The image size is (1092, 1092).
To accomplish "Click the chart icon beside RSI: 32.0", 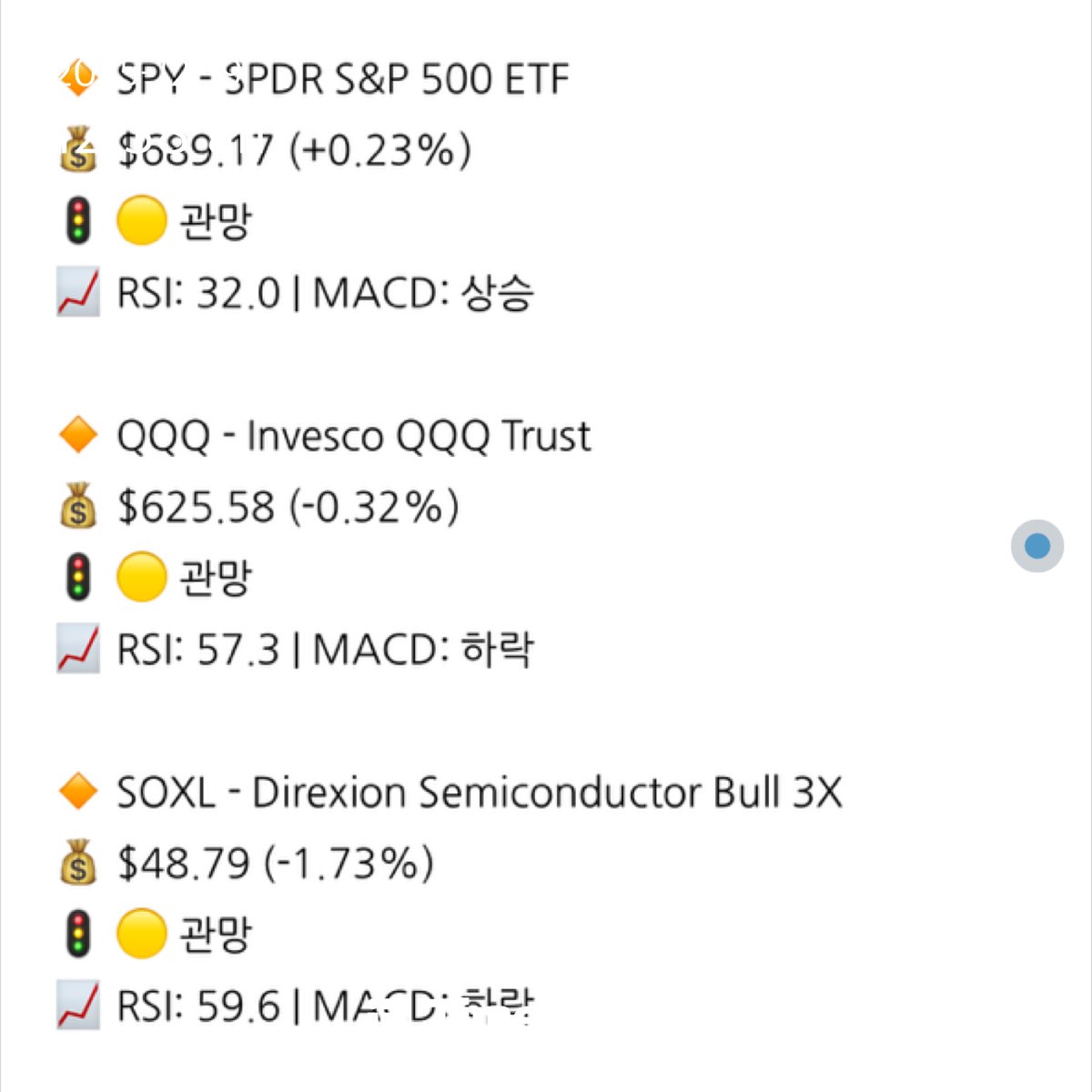I will 78,292.
